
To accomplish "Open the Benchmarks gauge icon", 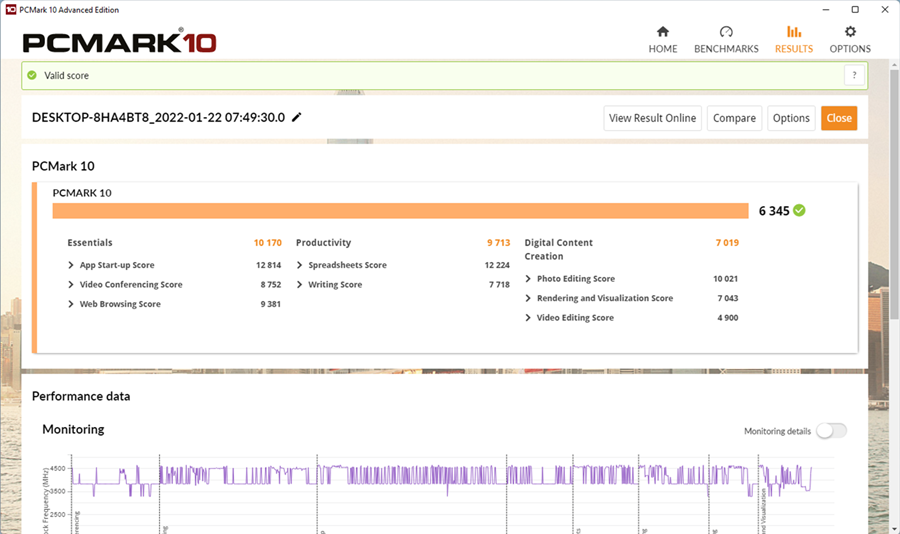I will point(726,32).
